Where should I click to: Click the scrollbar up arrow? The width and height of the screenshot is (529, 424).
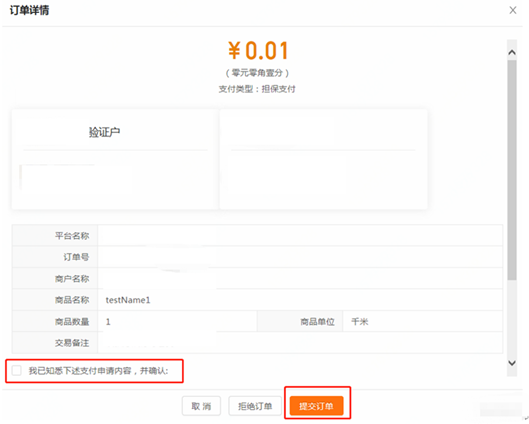point(512,52)
